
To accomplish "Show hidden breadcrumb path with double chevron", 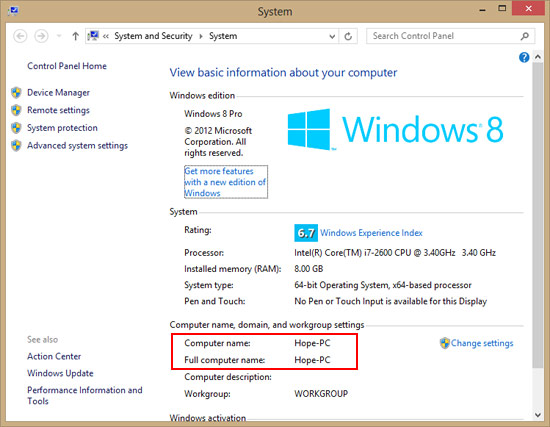I will pyautogui.click(x=106, y=36).
